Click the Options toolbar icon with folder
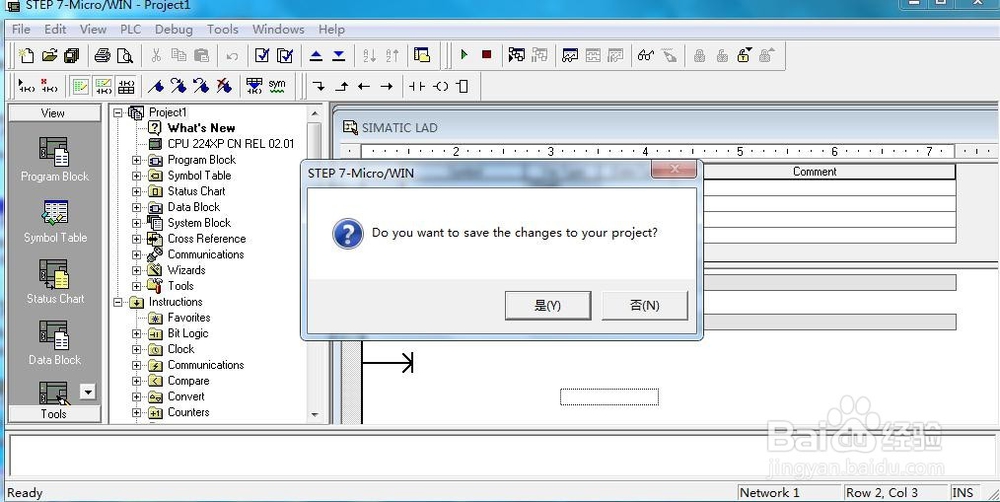 pyautogui.click(x=422, y=55)
